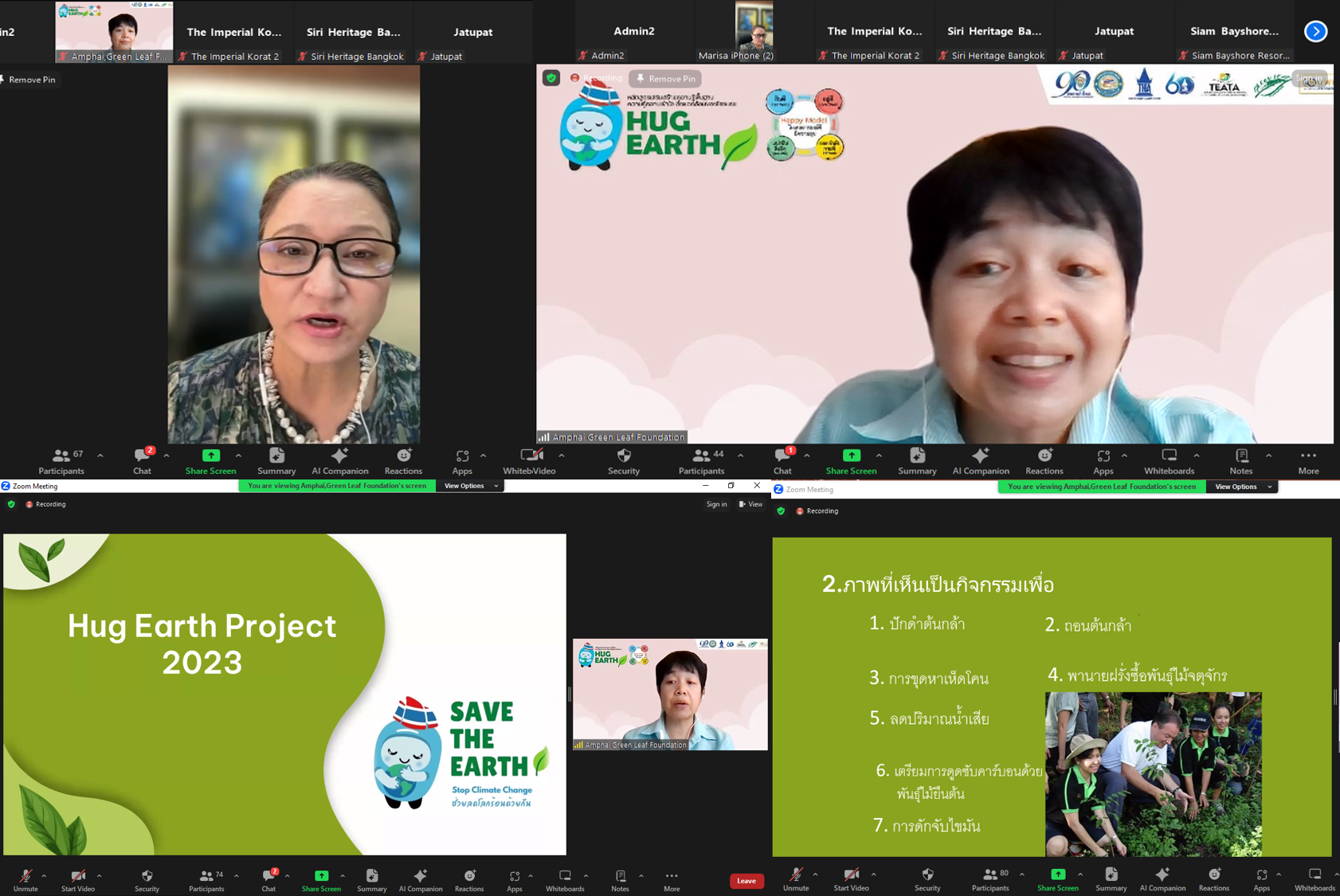The height and width of the screenshot is (896, 1340).
Task: Select Amphai speaker thumbnail beside Save The Earth slide
Action: 670,694
